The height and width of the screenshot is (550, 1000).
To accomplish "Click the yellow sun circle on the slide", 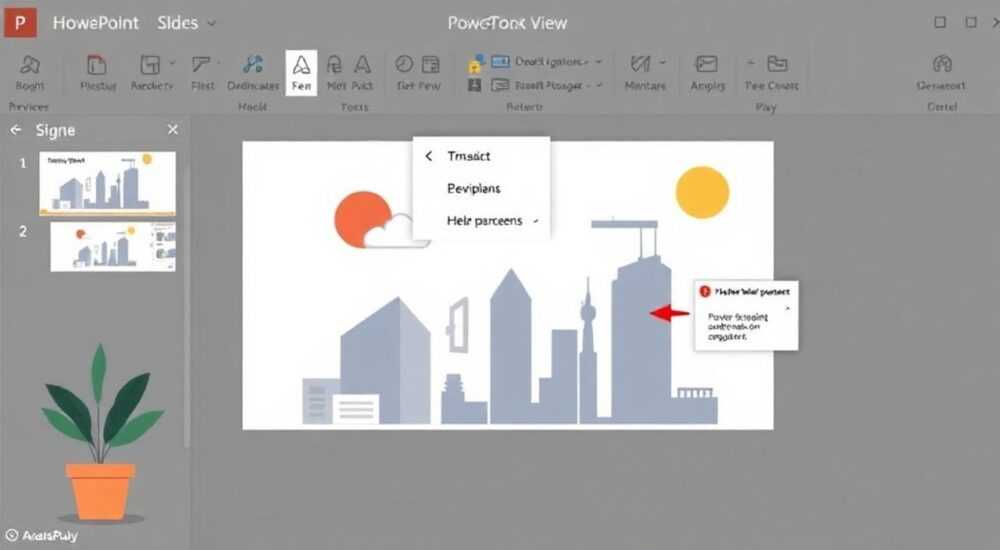I will click(702, 192).
